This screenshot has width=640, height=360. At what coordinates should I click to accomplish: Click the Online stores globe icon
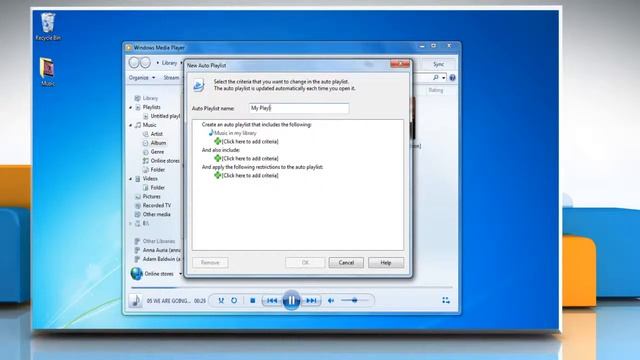coord(136,273)
